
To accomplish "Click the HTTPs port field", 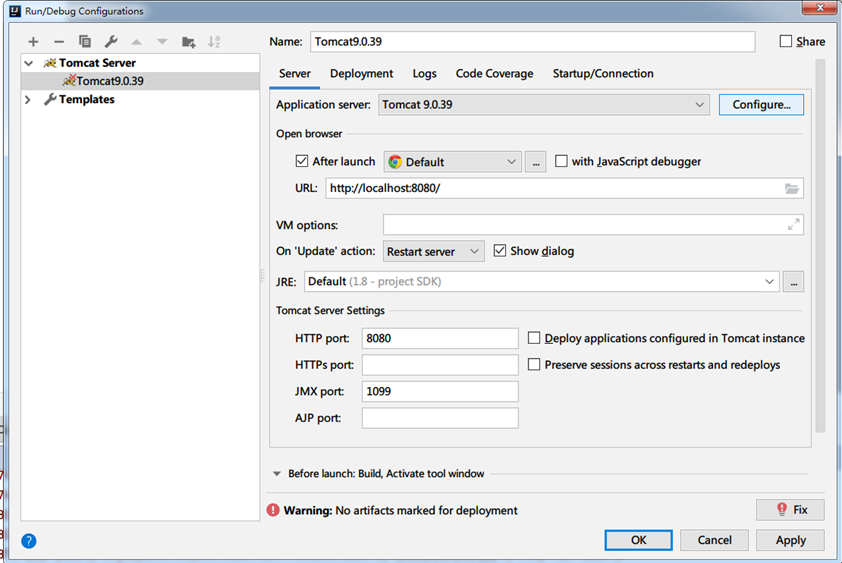I will point(440,365).
